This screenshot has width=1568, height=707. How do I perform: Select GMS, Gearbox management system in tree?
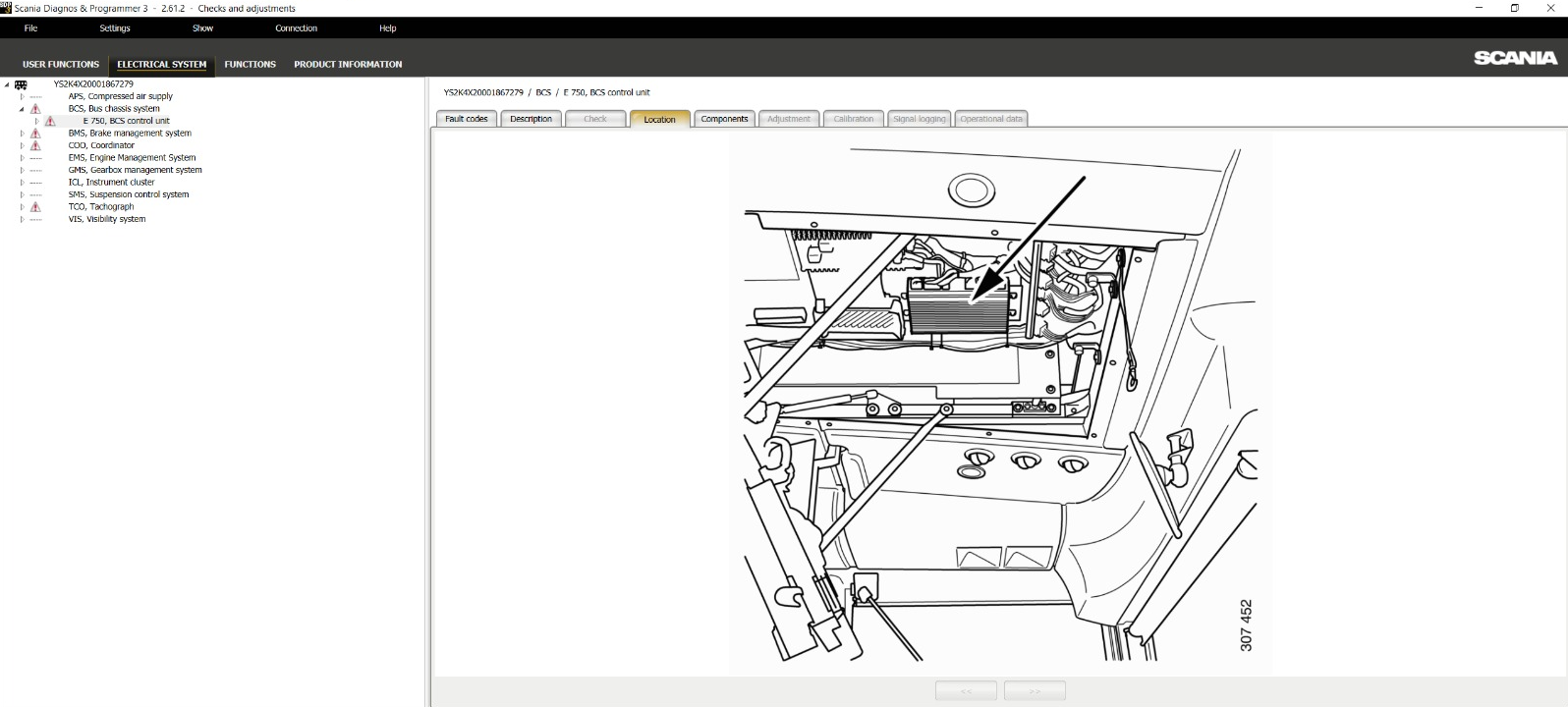pyautogui.click(x=135, y=170)
